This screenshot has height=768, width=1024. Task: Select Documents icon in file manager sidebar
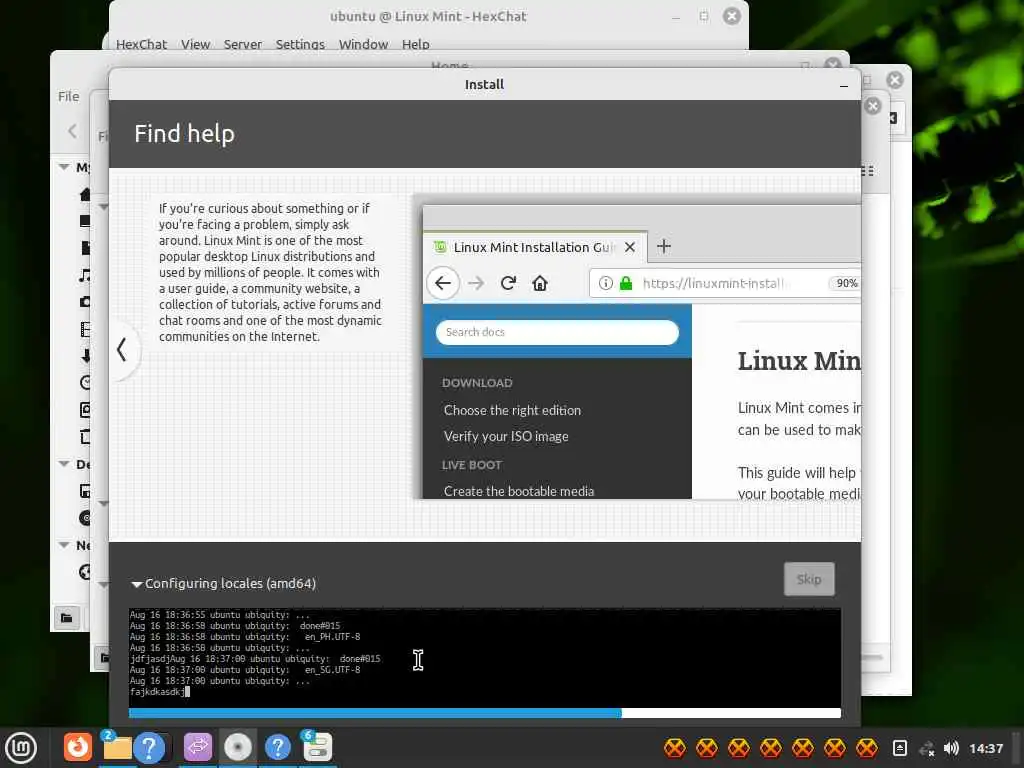coord(85,248)
